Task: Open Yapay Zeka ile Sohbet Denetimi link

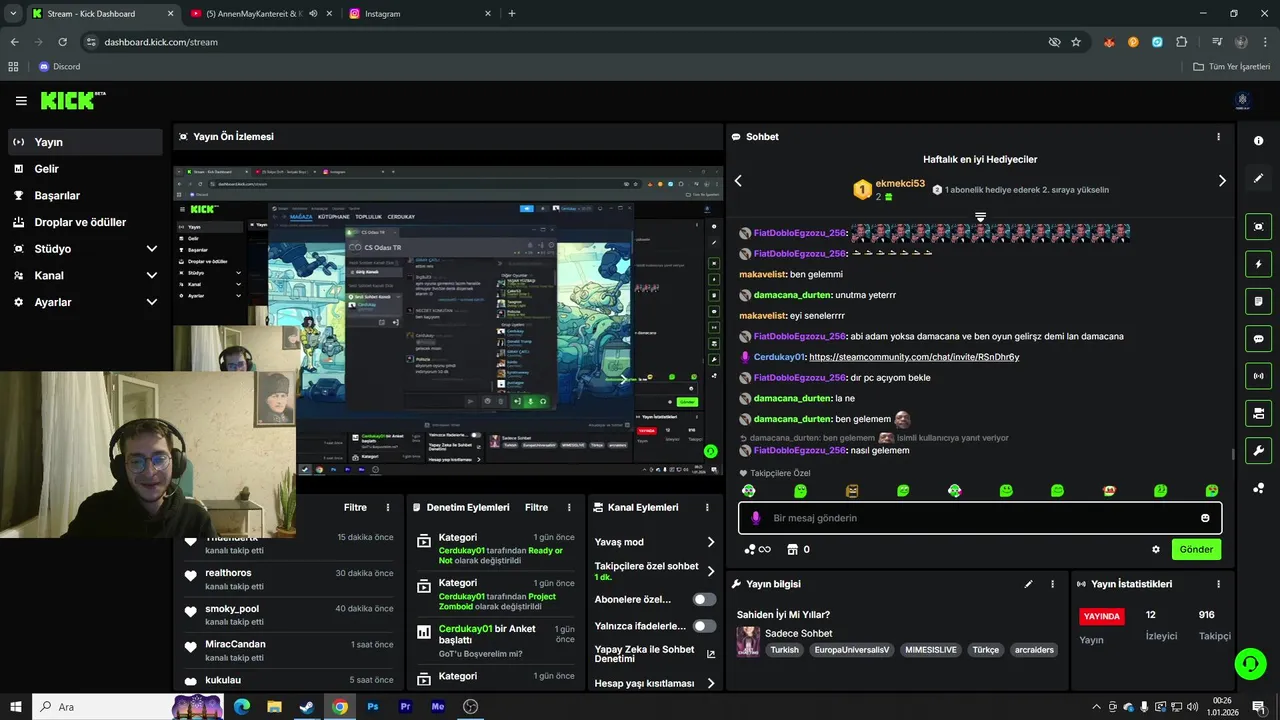Action: 655,654
